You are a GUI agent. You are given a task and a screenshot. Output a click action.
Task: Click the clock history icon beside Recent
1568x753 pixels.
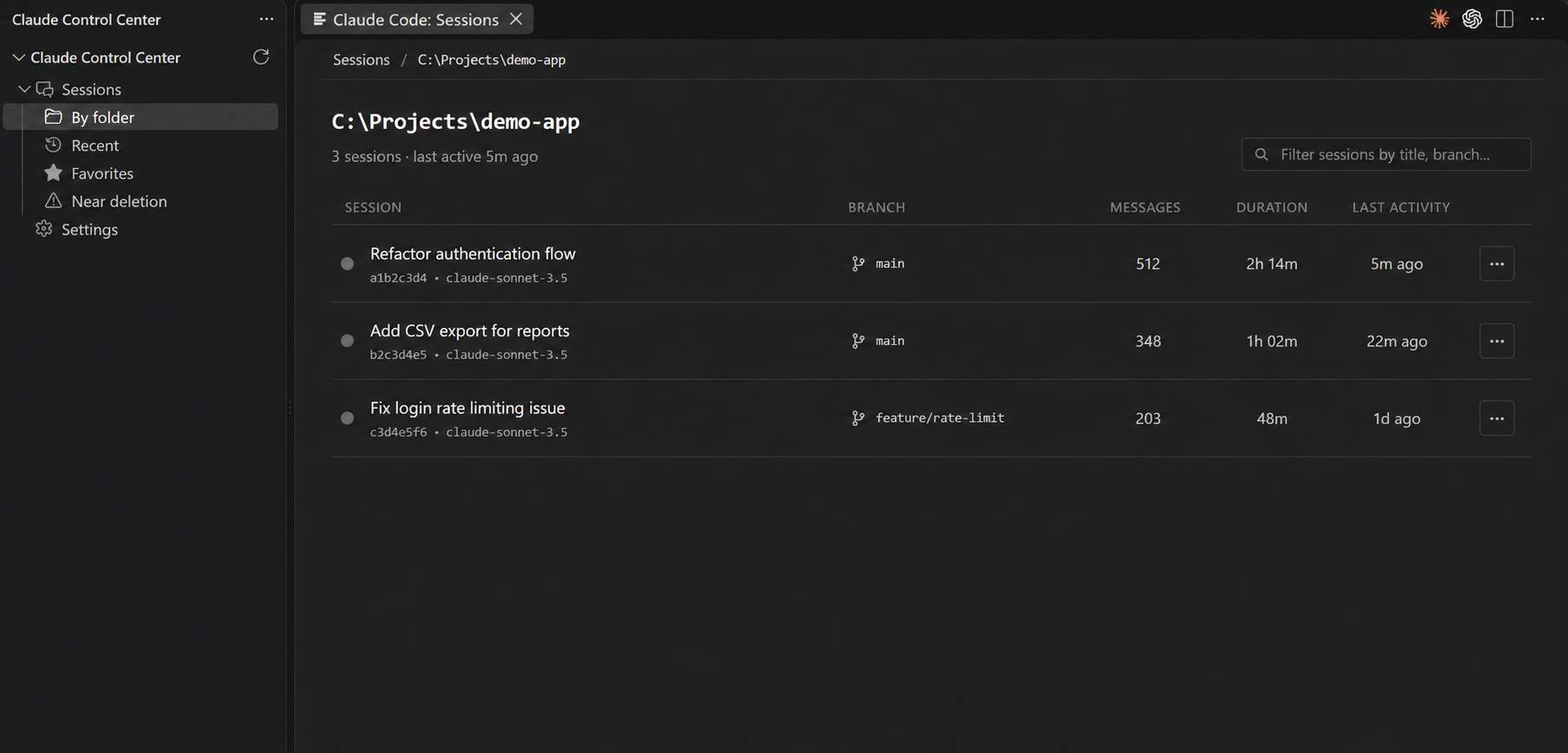(x=54, y=145)
